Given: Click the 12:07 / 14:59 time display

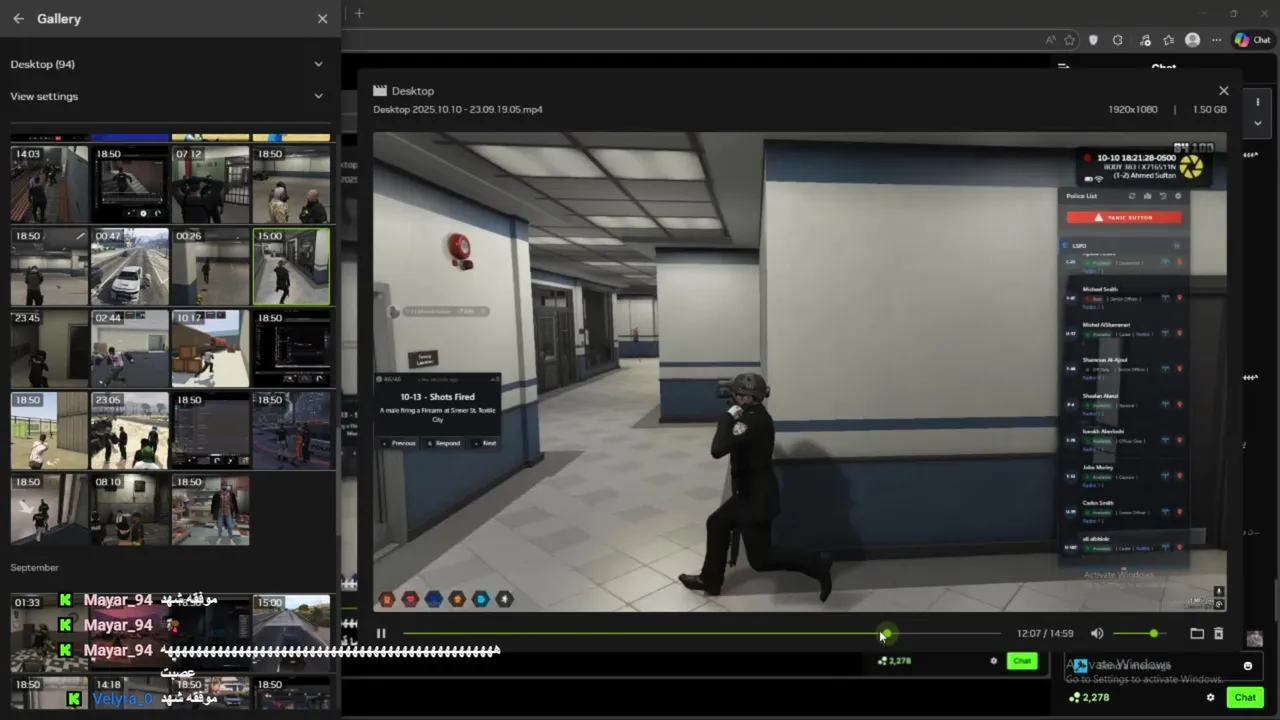Looking at the screenshot, I should (x=1045, y=633).
